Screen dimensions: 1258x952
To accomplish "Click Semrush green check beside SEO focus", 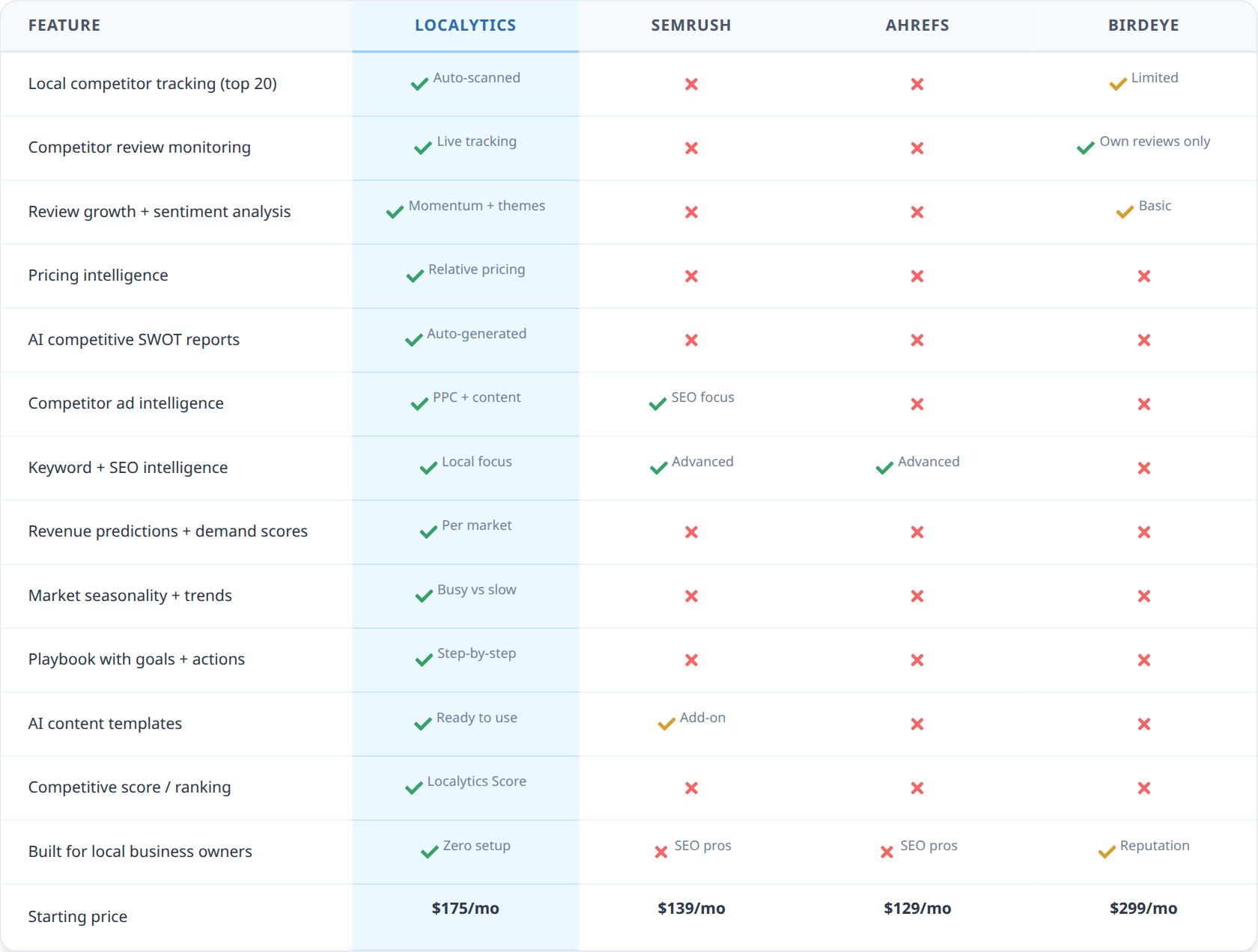I will pyautogui.click(x=657, y=404).
